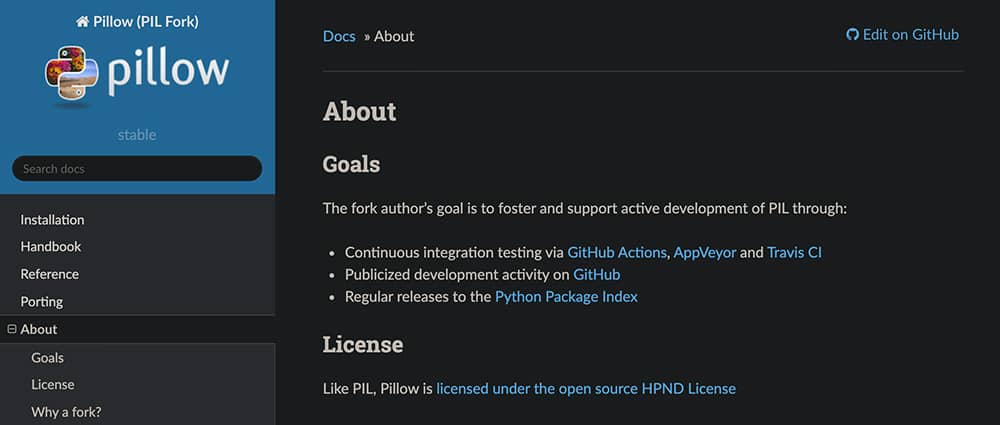The width and height of the screenshot is (1000, 425).
Task: Open the HPND License link
Action: (x=586, y=389)
